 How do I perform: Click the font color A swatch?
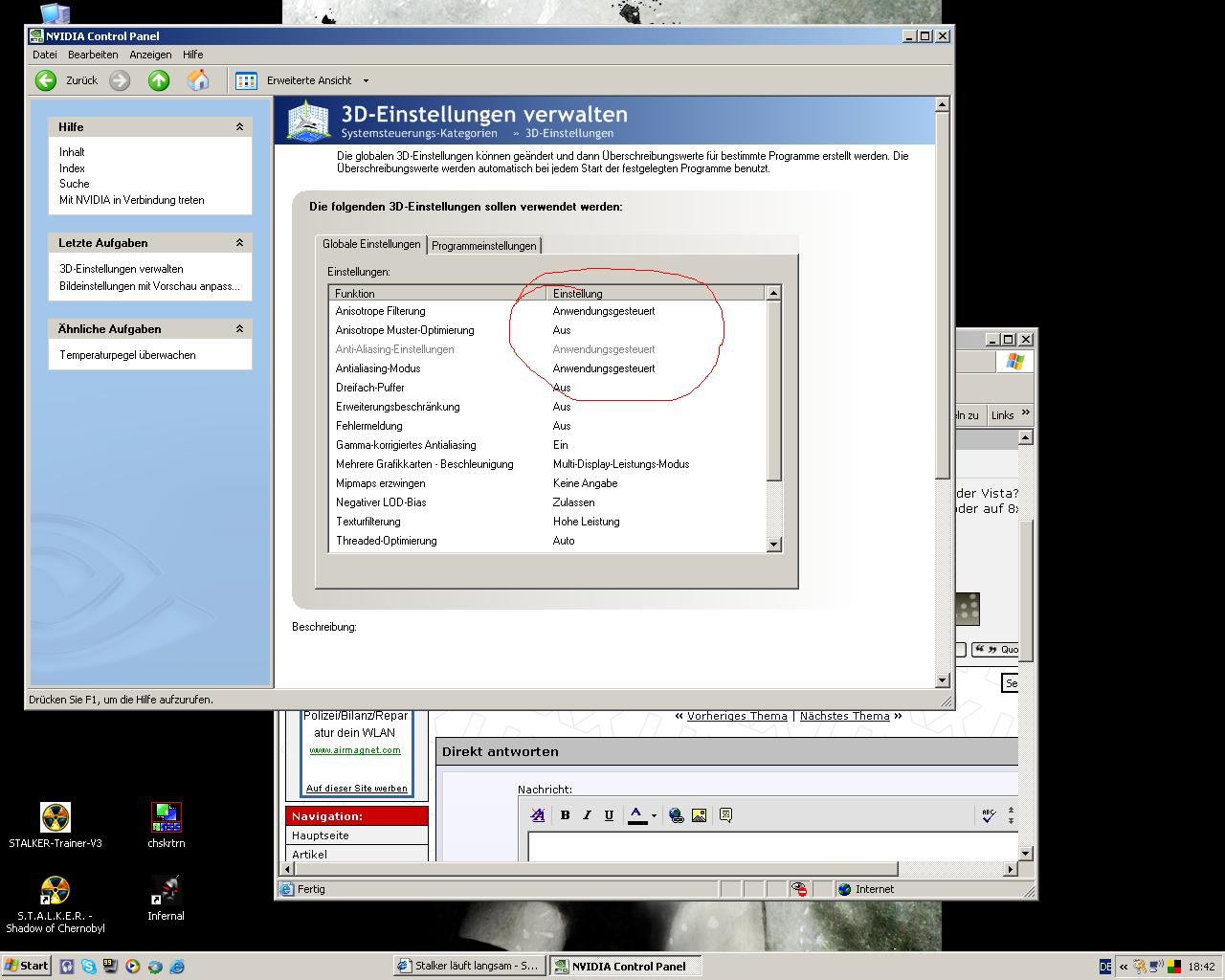tap(636, 815)
